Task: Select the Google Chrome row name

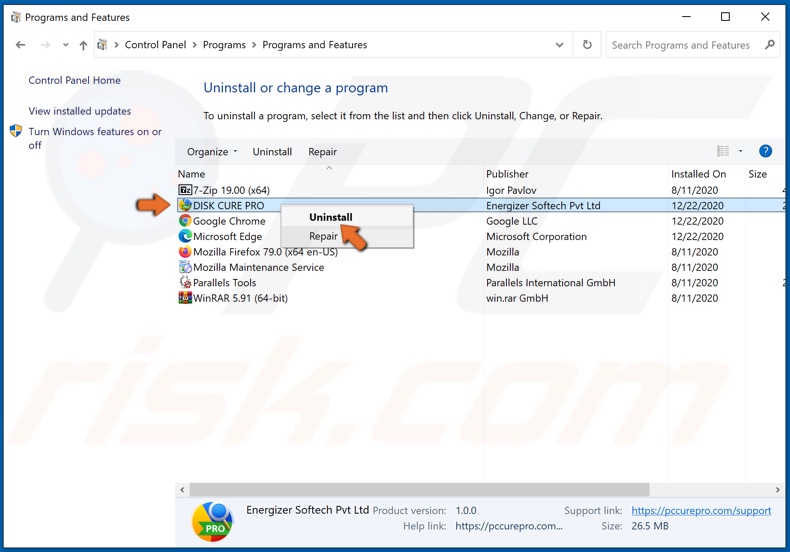Action: [x=229, y=221]
